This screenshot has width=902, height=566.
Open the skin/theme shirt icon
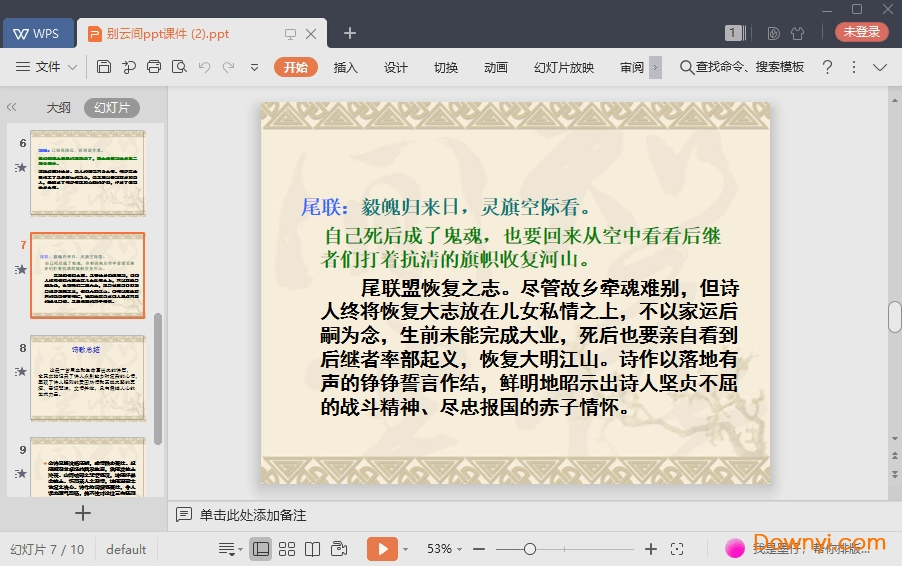point(797,33)
